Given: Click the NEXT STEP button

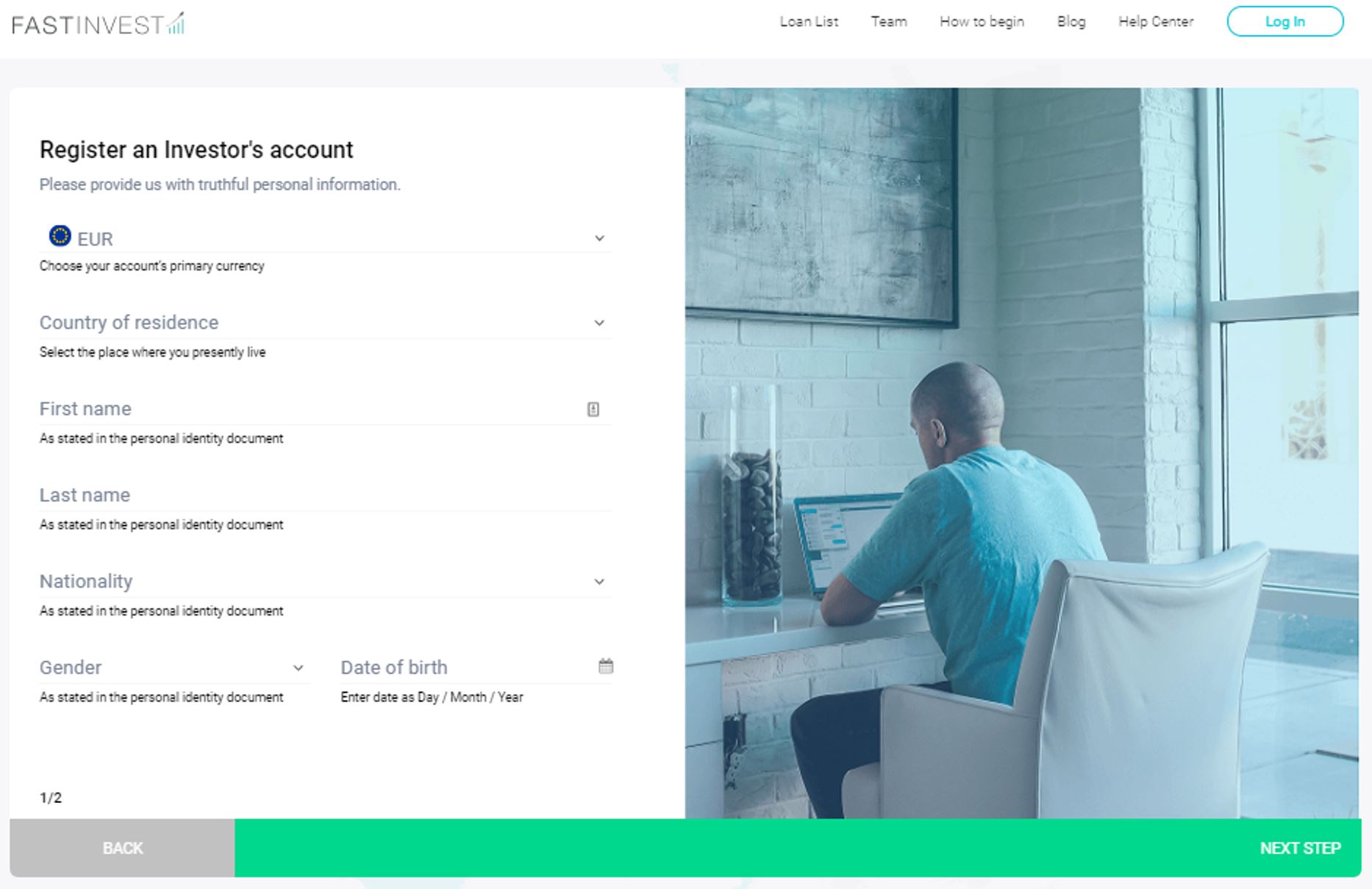Looking at the screenshot, I should coord(798,848).
